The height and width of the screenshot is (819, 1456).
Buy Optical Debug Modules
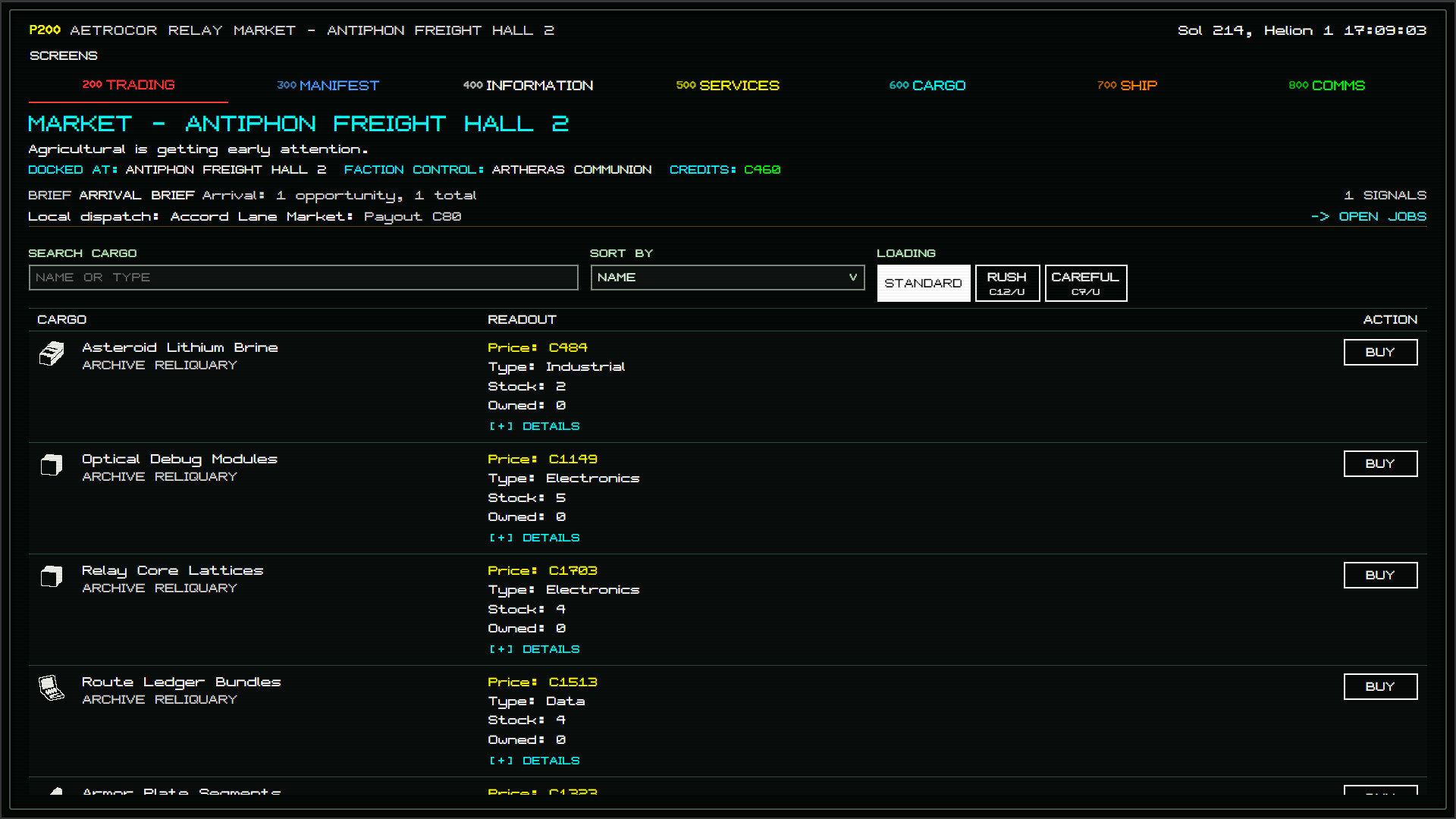(x=1380, y=464)
